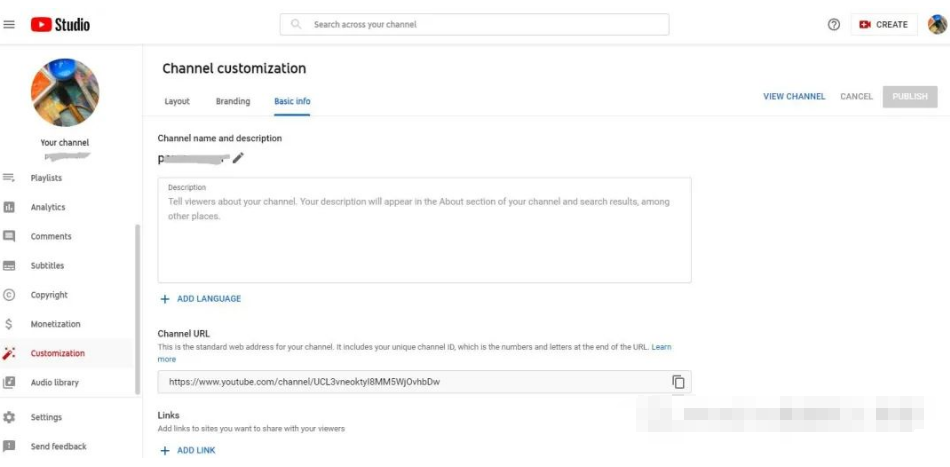950x467 pixels.
Task: Open Copyright page from sidebar
Action: [49, 295]
